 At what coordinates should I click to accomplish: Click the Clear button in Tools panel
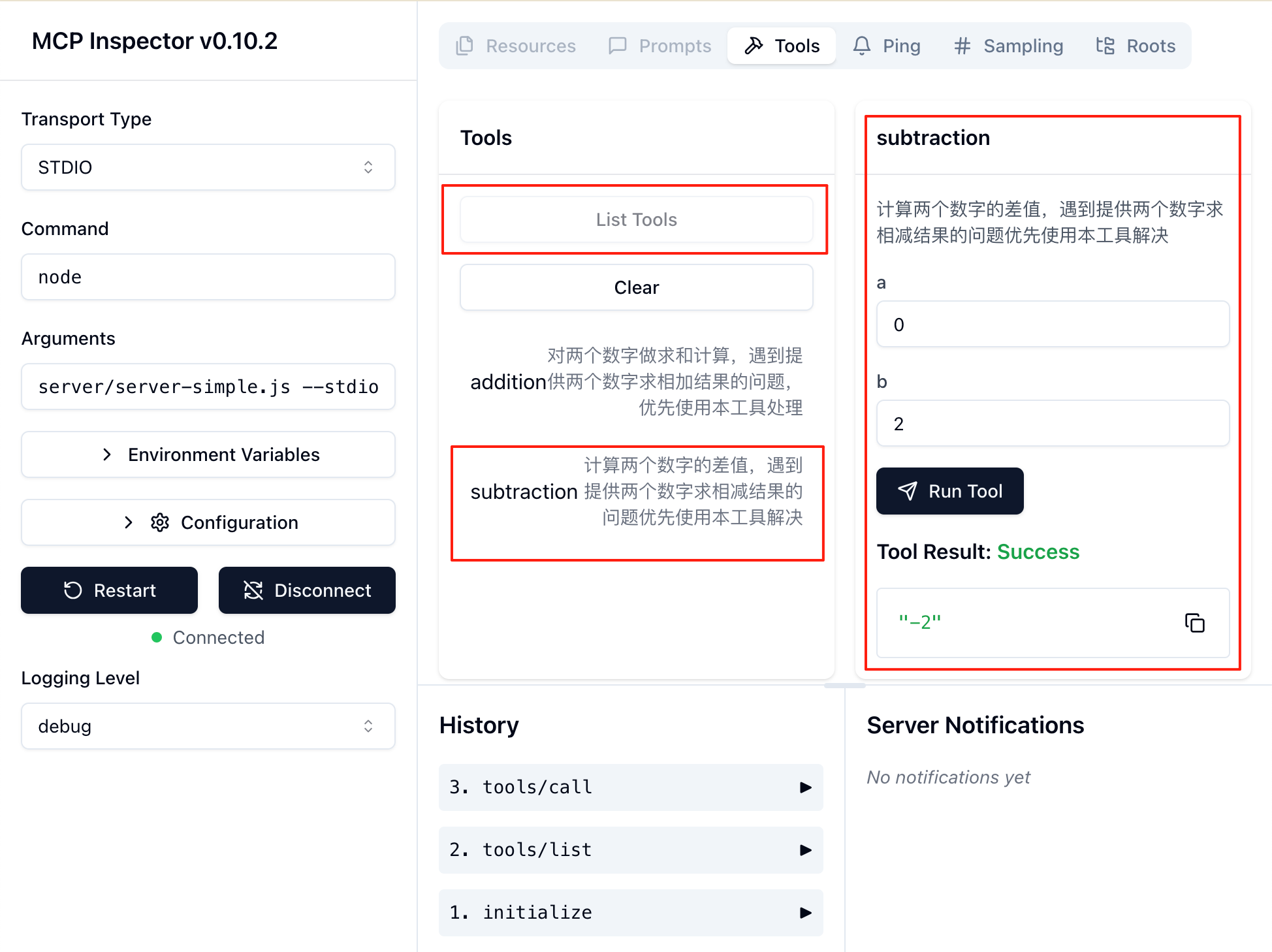click(x=636, y=287)
